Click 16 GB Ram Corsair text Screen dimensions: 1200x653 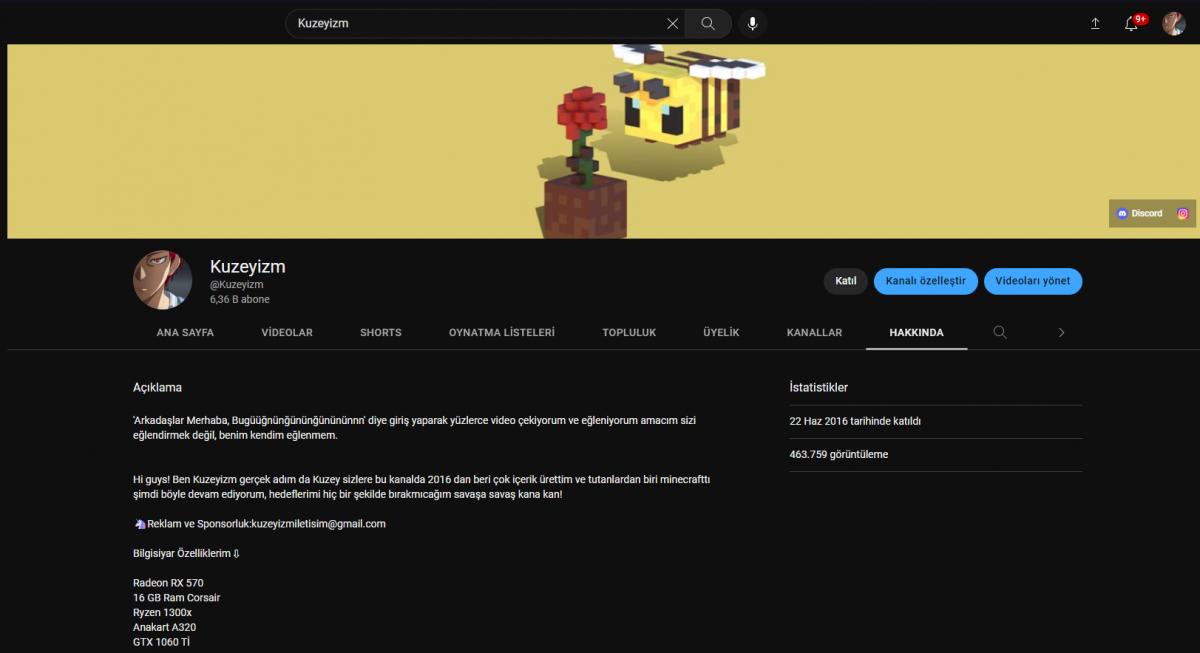pos(177,597)
